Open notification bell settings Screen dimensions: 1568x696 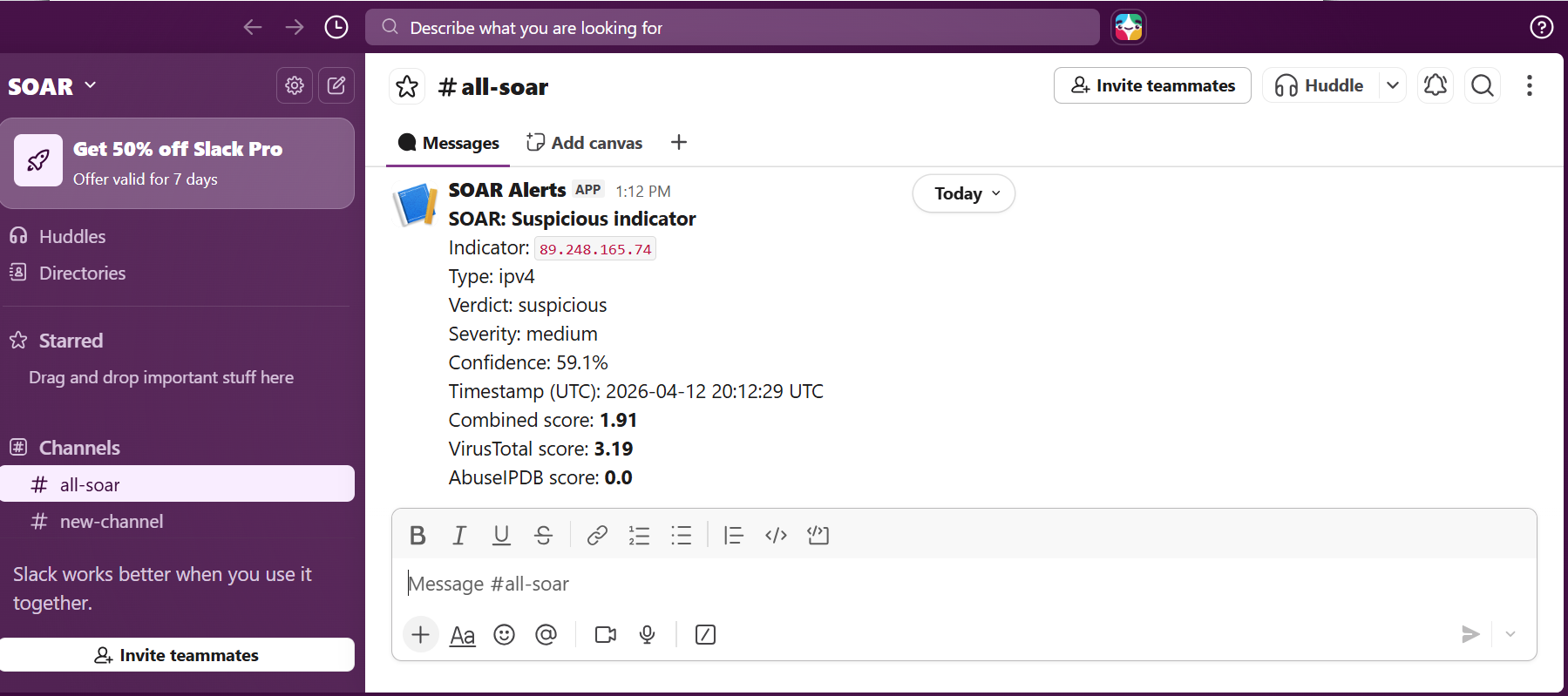1436,85
